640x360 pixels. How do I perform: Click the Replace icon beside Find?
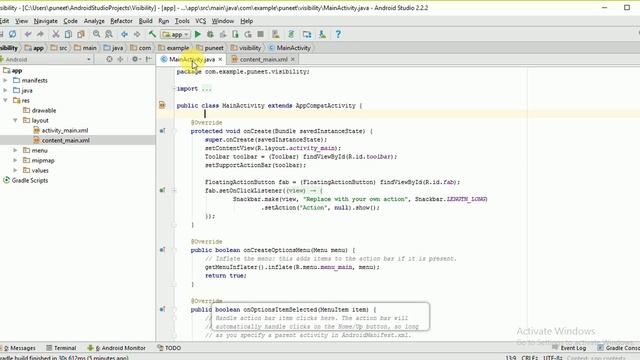click(109, 34)
